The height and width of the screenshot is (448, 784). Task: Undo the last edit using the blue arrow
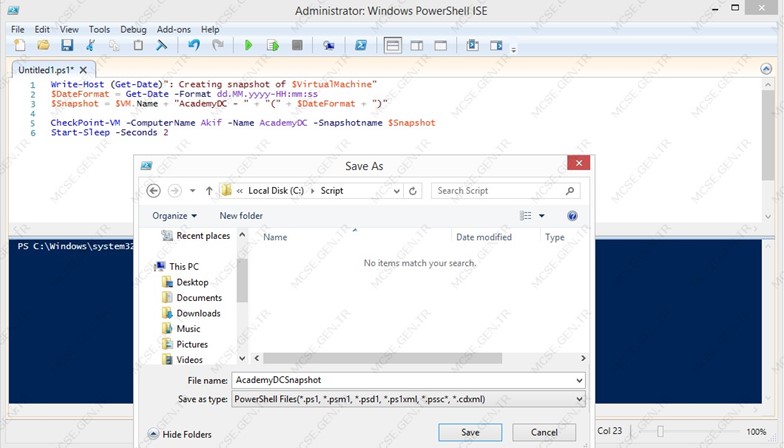[194, 46]
